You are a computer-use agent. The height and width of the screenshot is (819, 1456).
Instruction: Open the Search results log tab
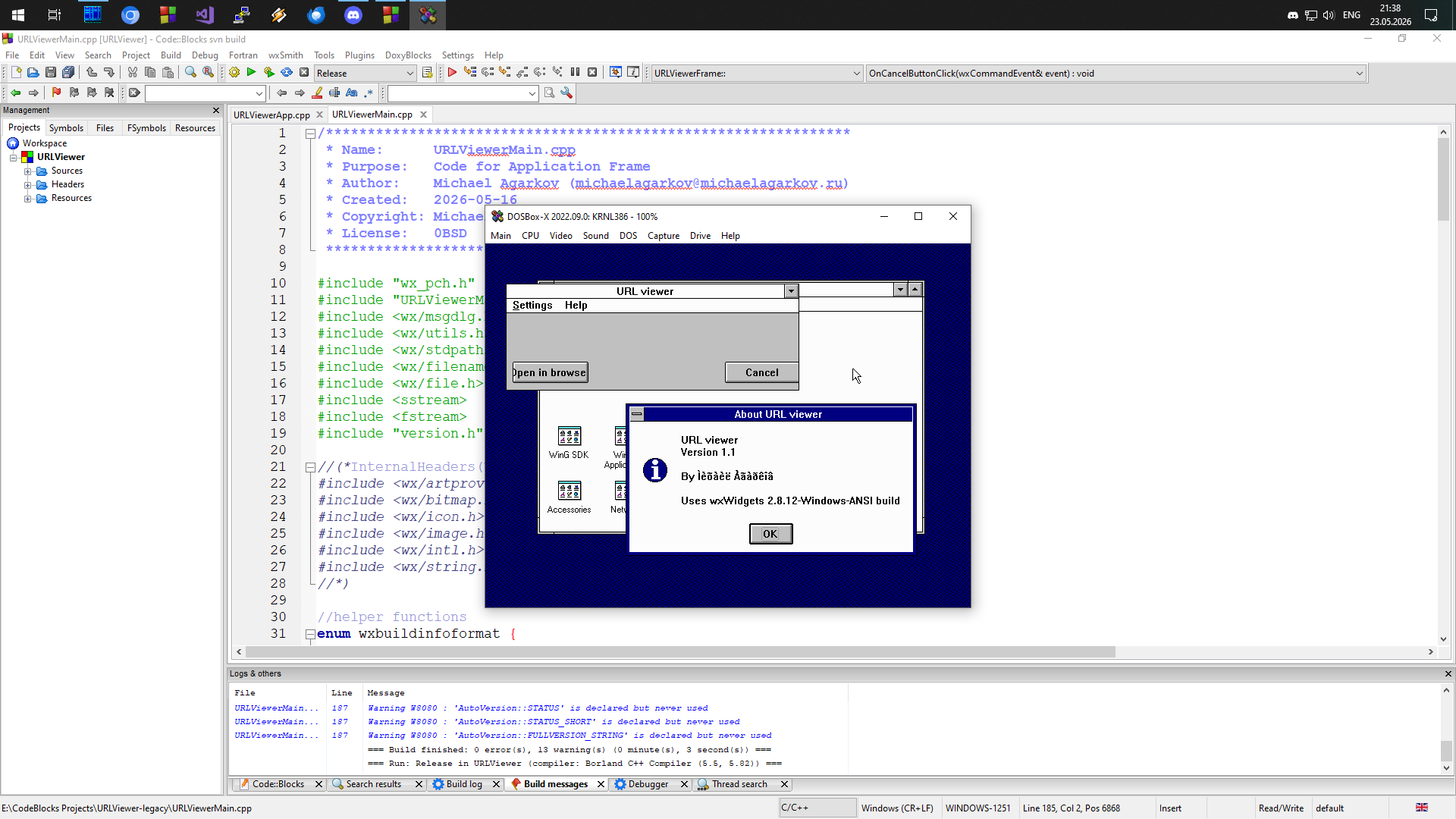[x=373, y=784]
